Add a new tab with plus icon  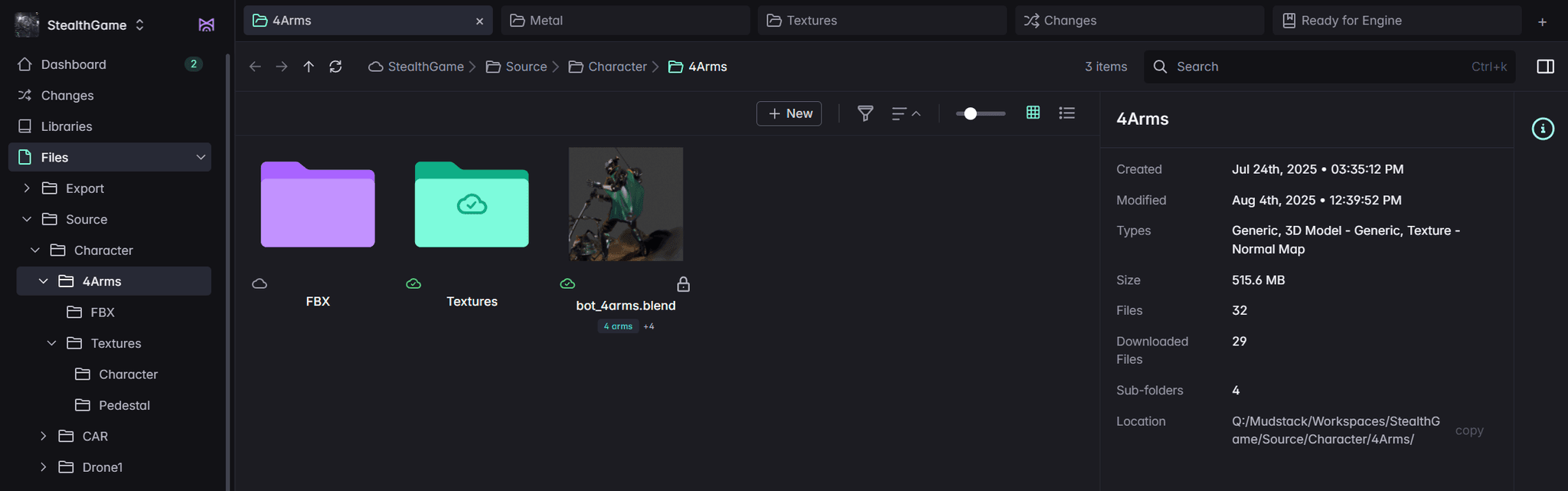[1542, 21]
